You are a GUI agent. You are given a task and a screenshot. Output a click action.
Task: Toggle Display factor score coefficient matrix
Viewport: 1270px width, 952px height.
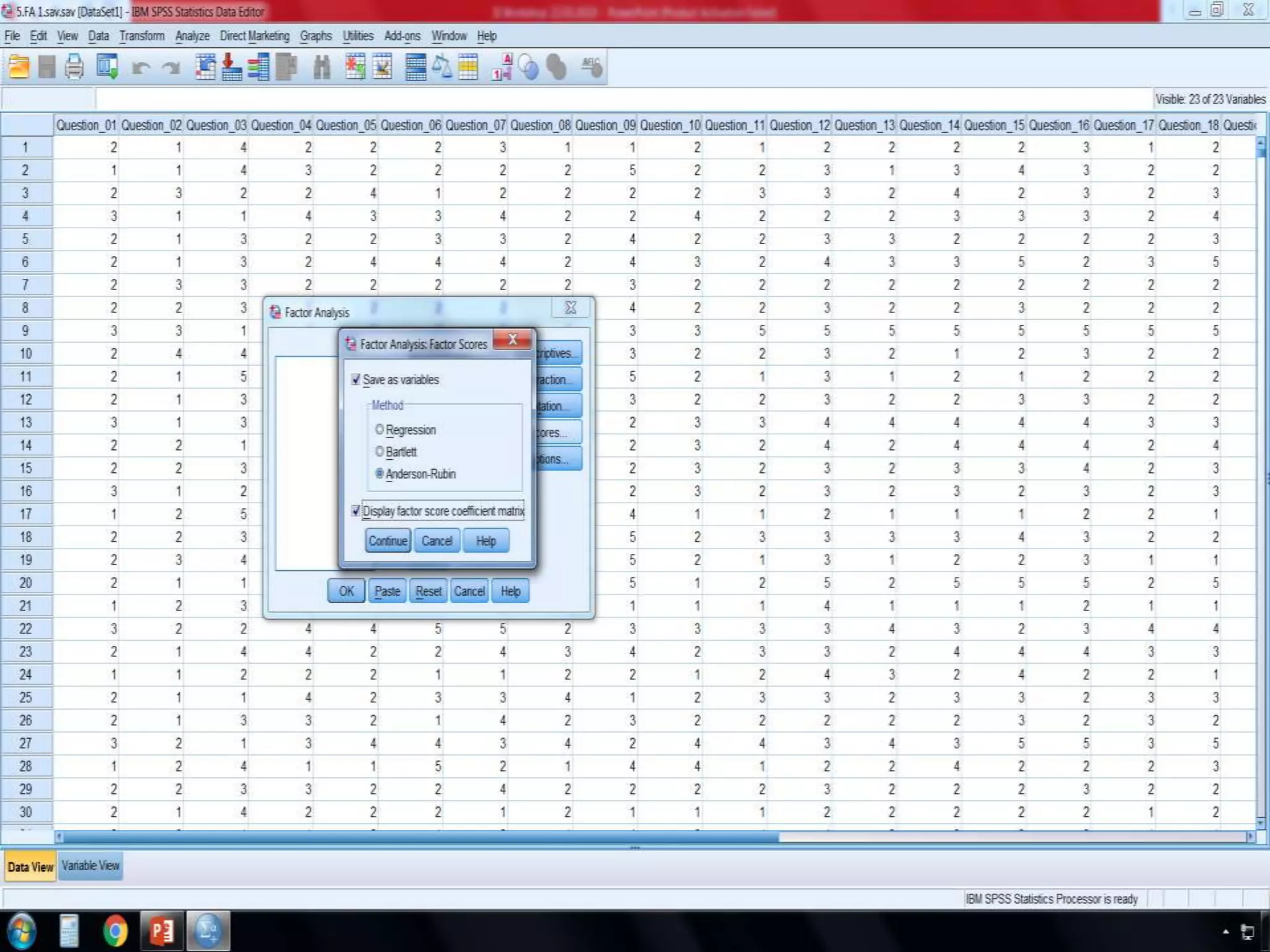(x=356, y=511)
